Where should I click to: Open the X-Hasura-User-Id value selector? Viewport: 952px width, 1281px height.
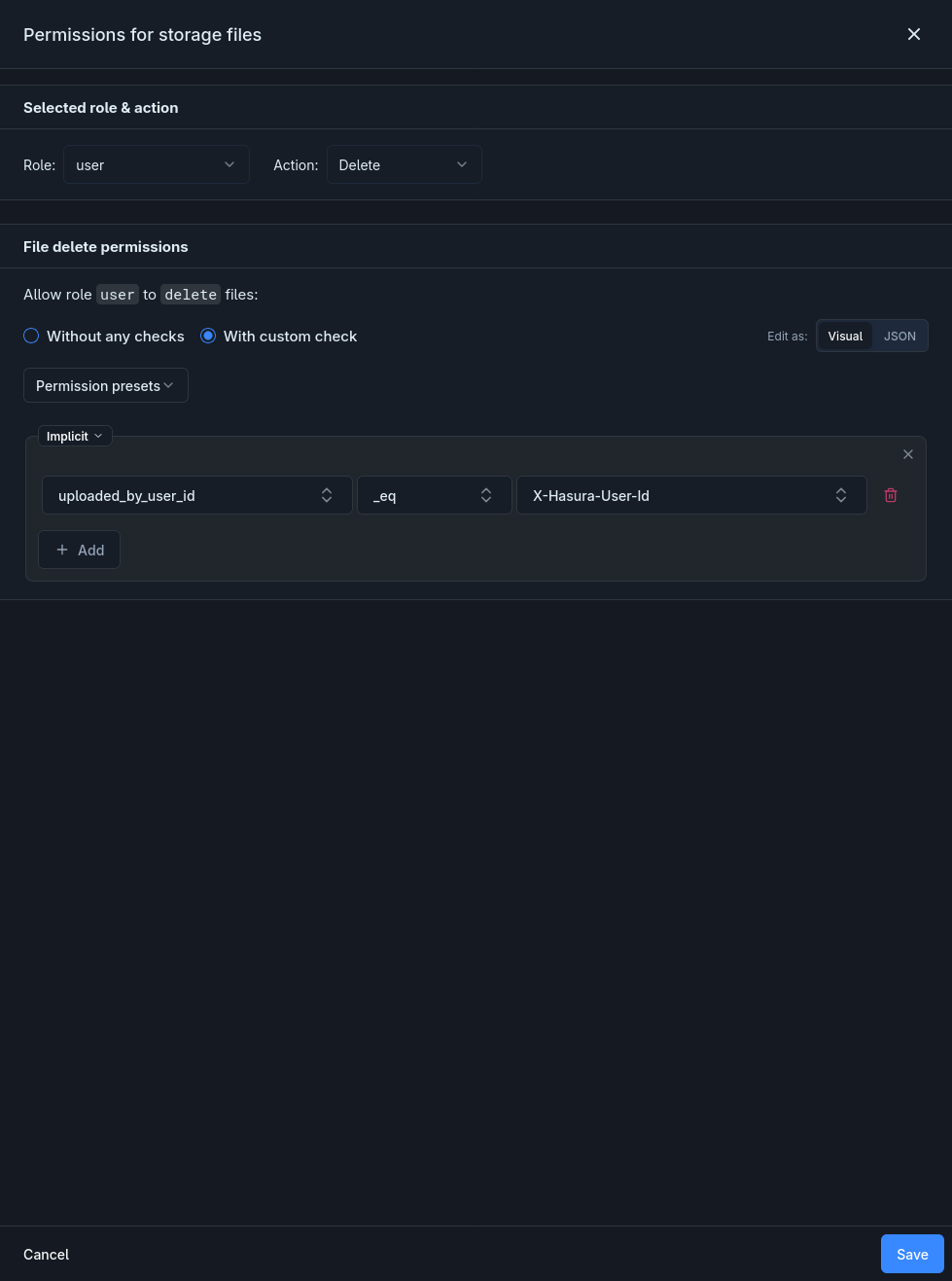pyautogui.click(x=691, y=495)
